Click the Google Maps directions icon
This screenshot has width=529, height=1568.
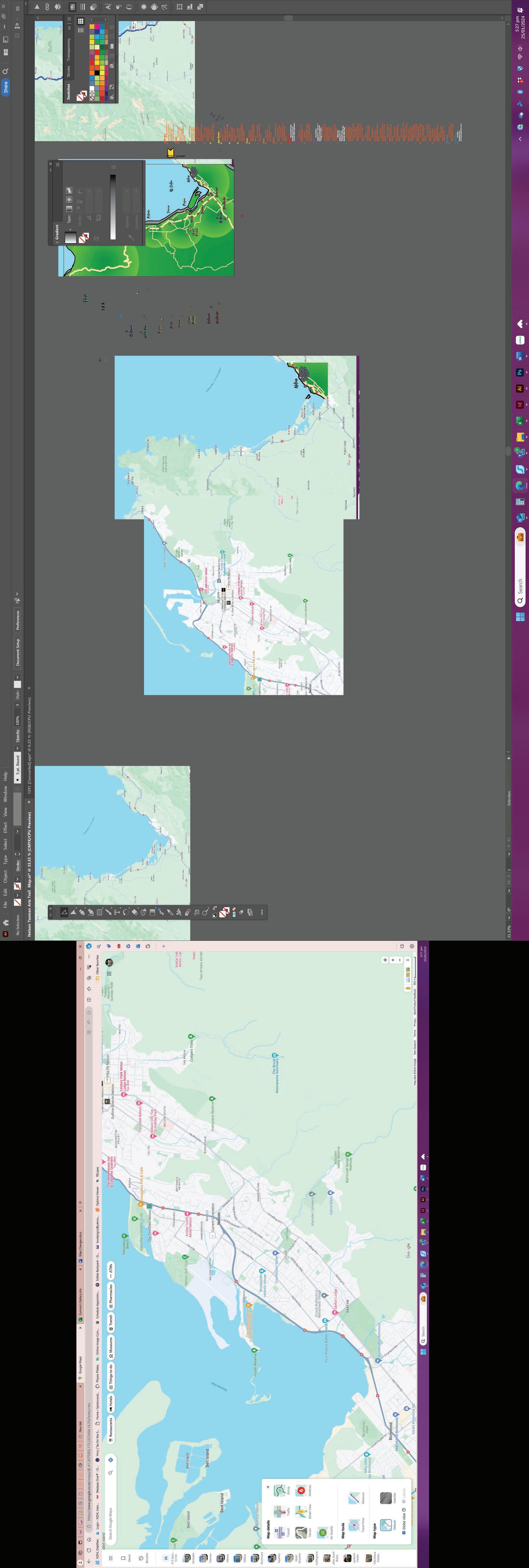(111, 1460)
